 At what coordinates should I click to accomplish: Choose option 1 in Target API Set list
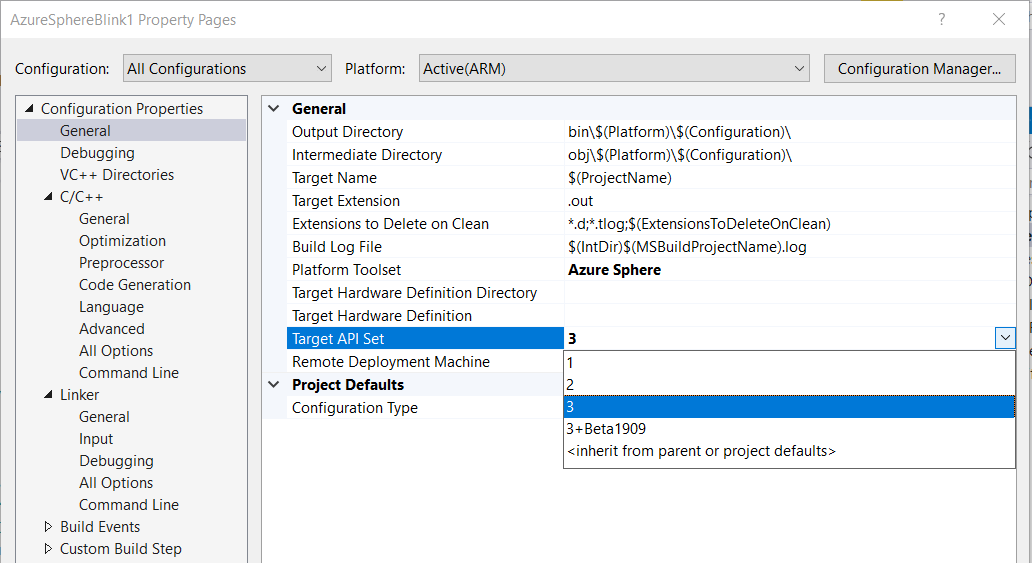[571, 362]
